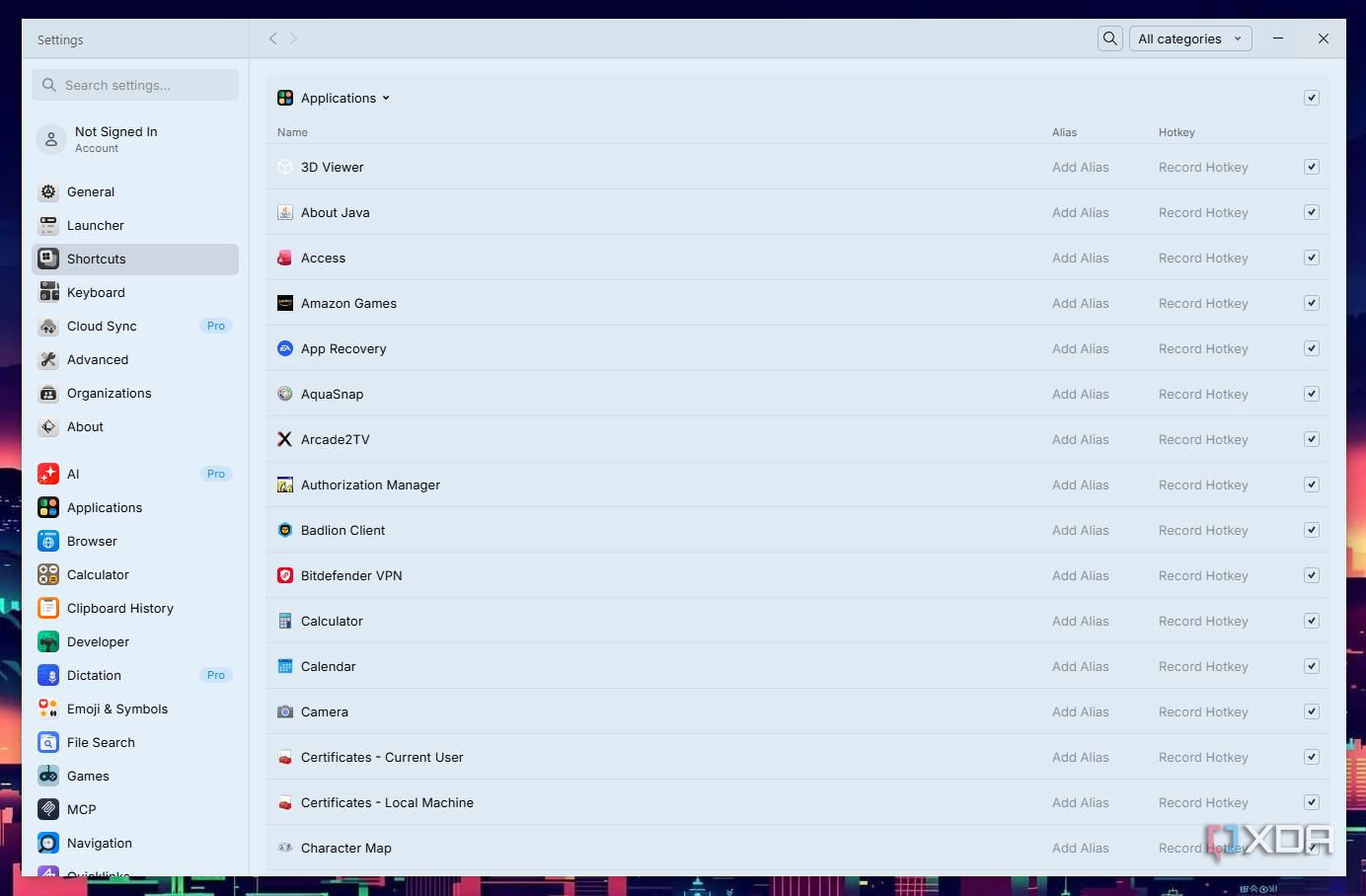The height and width of the screenshot is (896, 1366).
Task: Click the Camera app icon
Action: click(x=285, y=711)
